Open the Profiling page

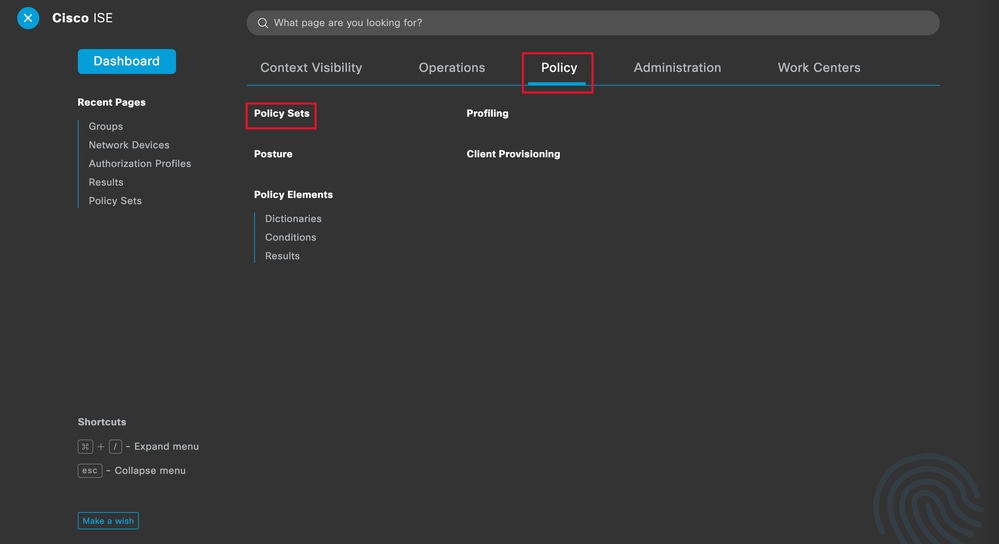tap(487, 113)
